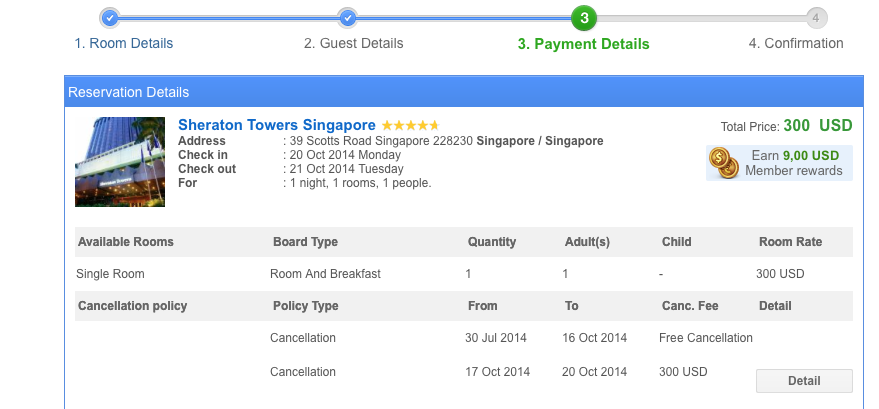Go back to 1. Room Details step
This screenshot has height=409, width=879.
tap(124, 43)
